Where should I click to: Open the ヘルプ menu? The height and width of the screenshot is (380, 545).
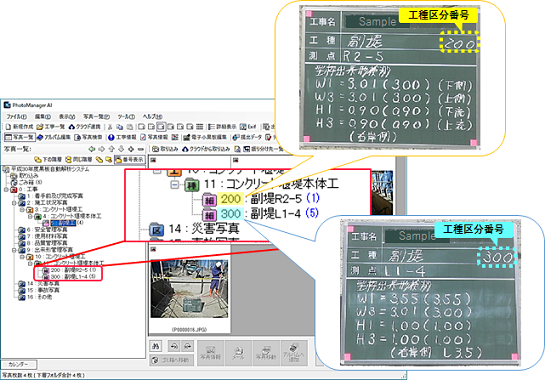152,116
